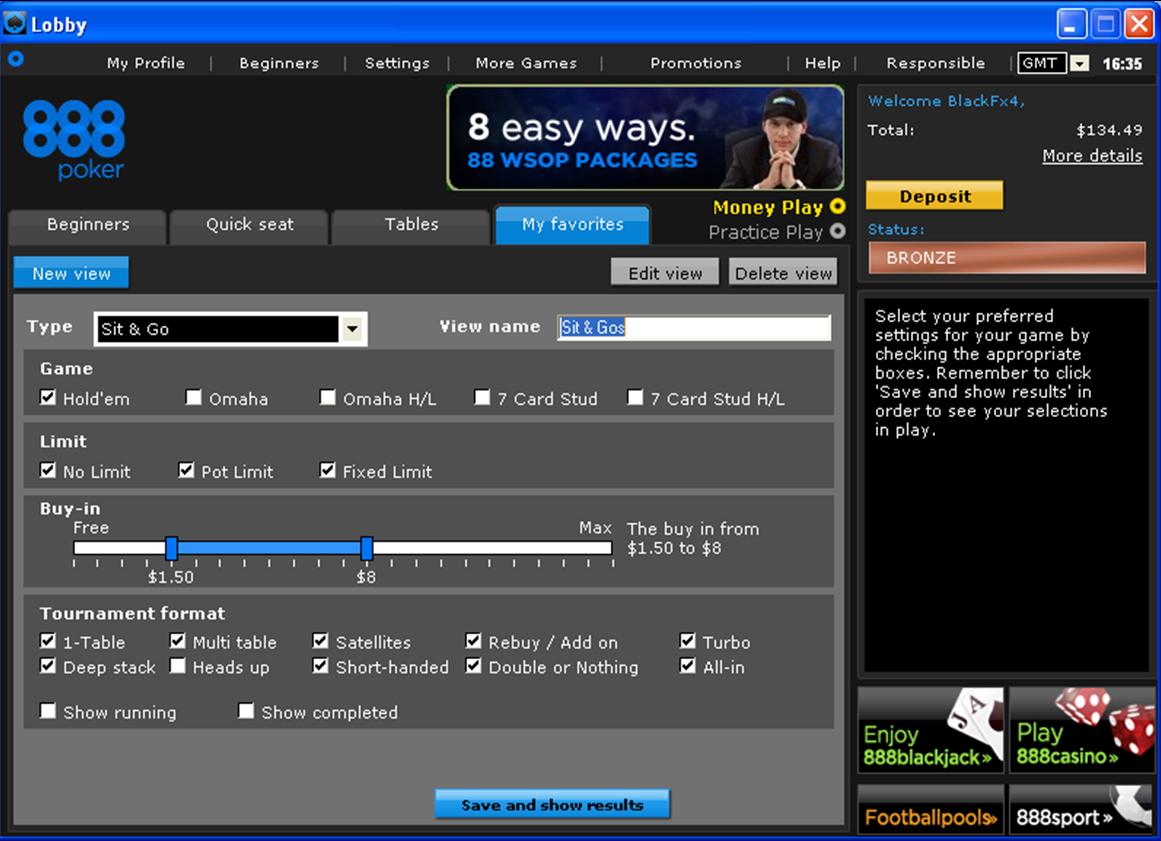The width and height of the screenshot is (1161, 841).
Task: Click the blue circle icon beside My Profile
Action: coord(15,58)
